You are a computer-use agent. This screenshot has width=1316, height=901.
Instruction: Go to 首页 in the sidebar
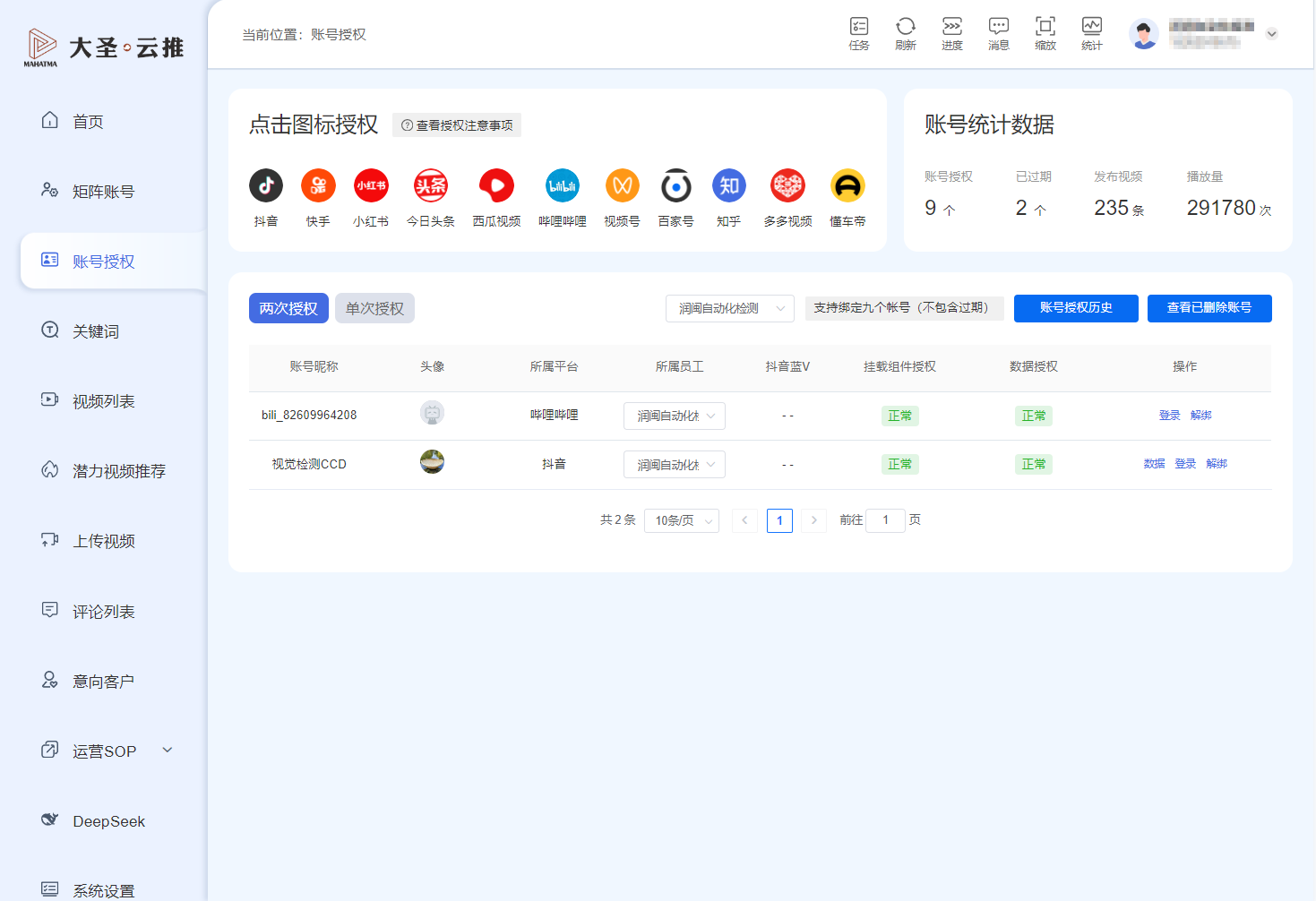88,121
